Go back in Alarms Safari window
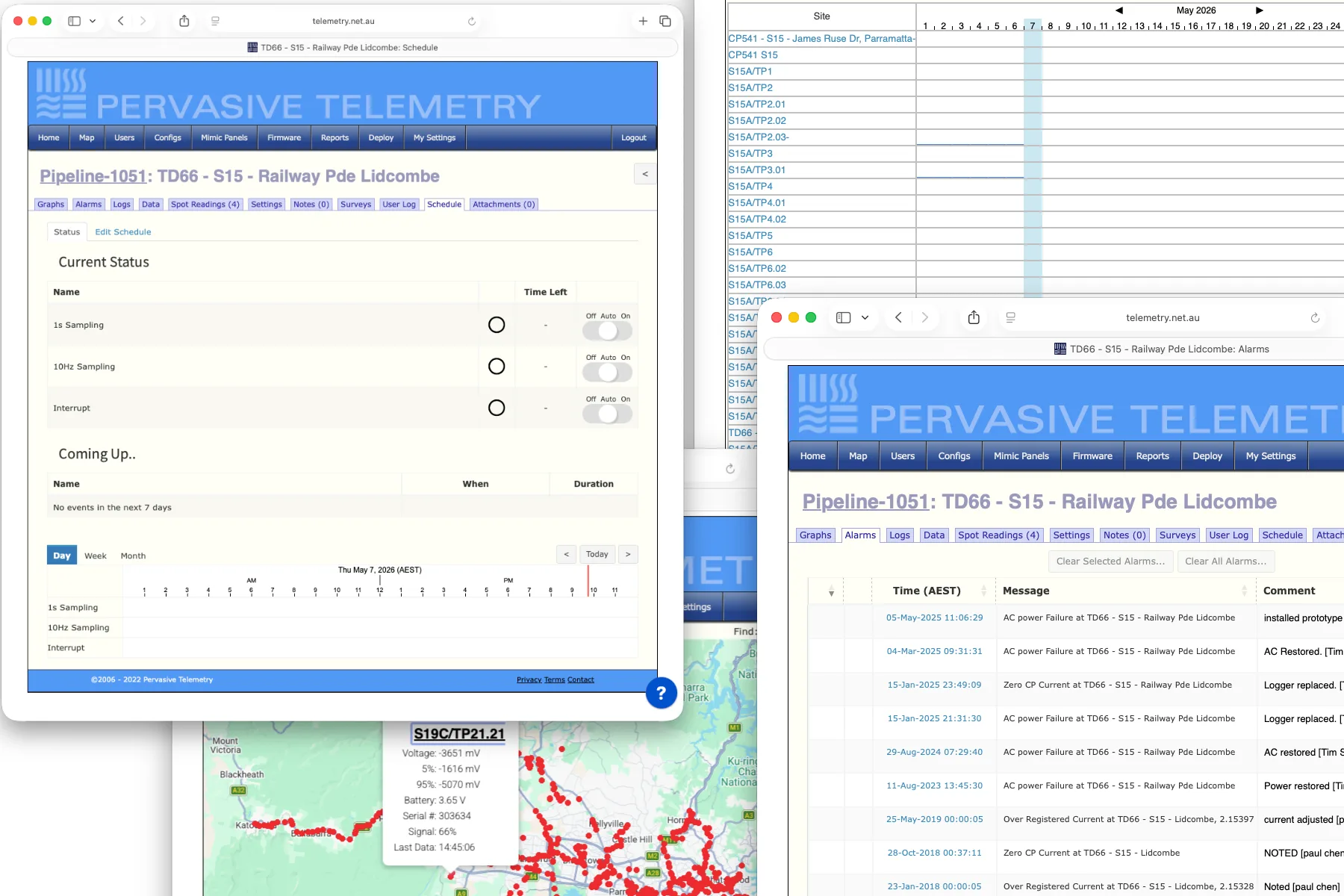The width and height of the screenshot is (1344, 896). point(898,317)
